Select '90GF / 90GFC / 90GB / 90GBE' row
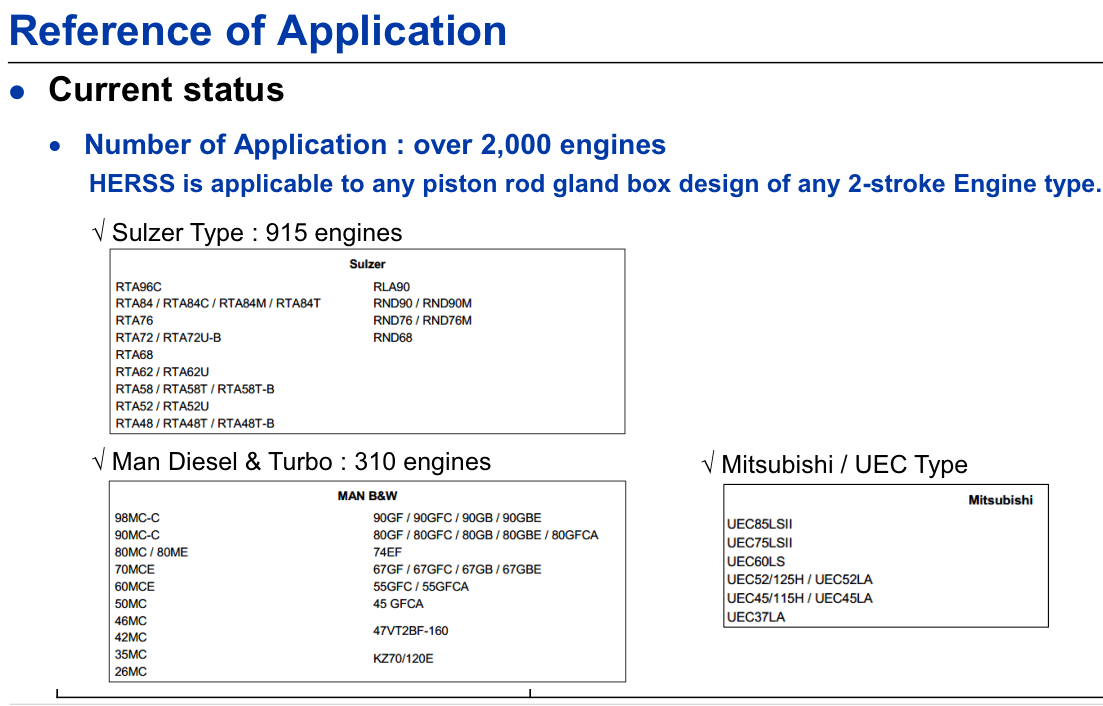1103x706 pixels. (457, 518)
